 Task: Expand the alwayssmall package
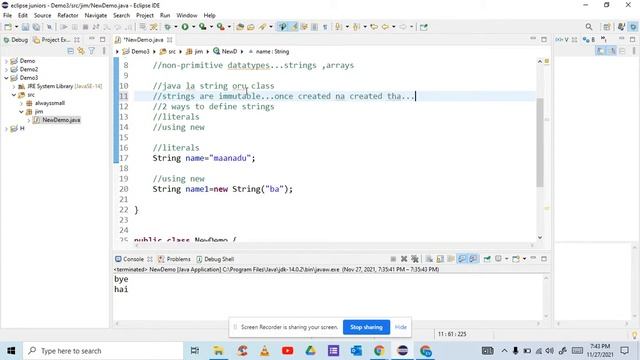pyautogui.click(x=21, y=103)
